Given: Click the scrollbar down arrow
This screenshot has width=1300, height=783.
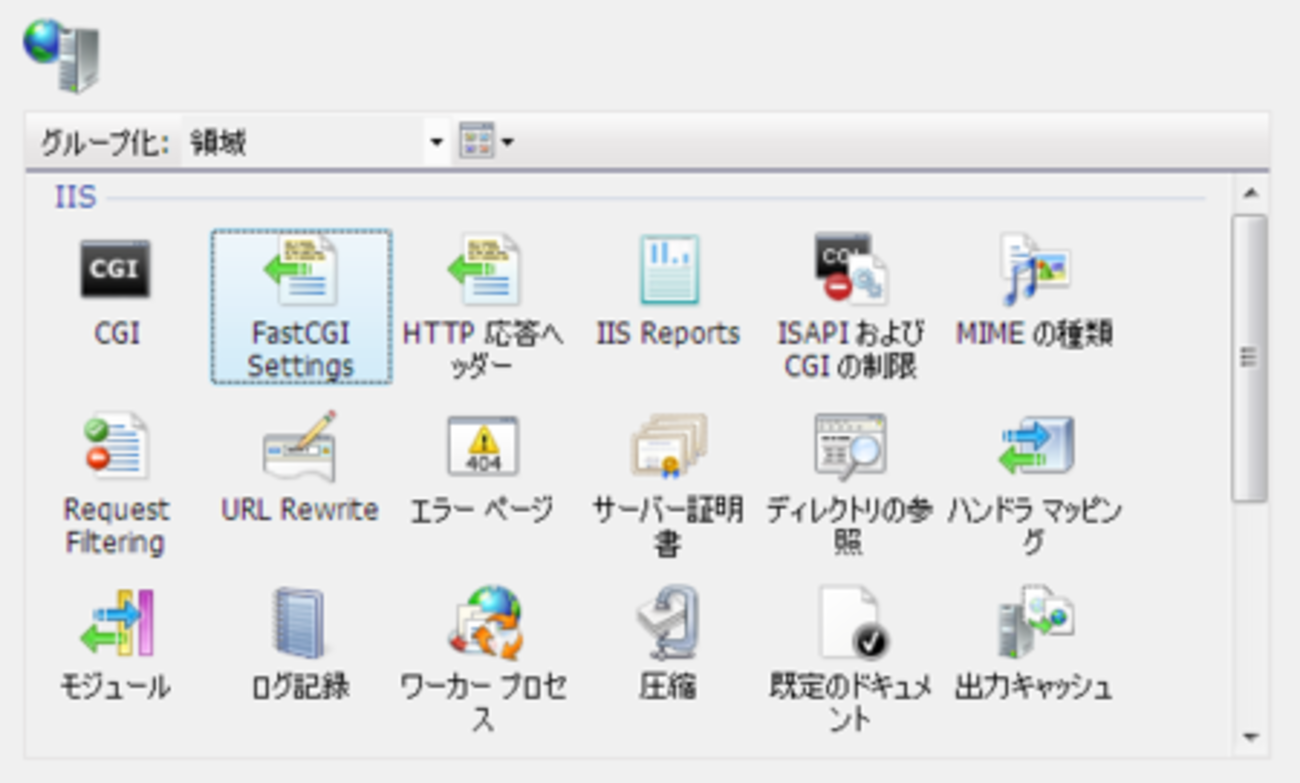Looking at the screenshot, I should (x=1250, y=738).
